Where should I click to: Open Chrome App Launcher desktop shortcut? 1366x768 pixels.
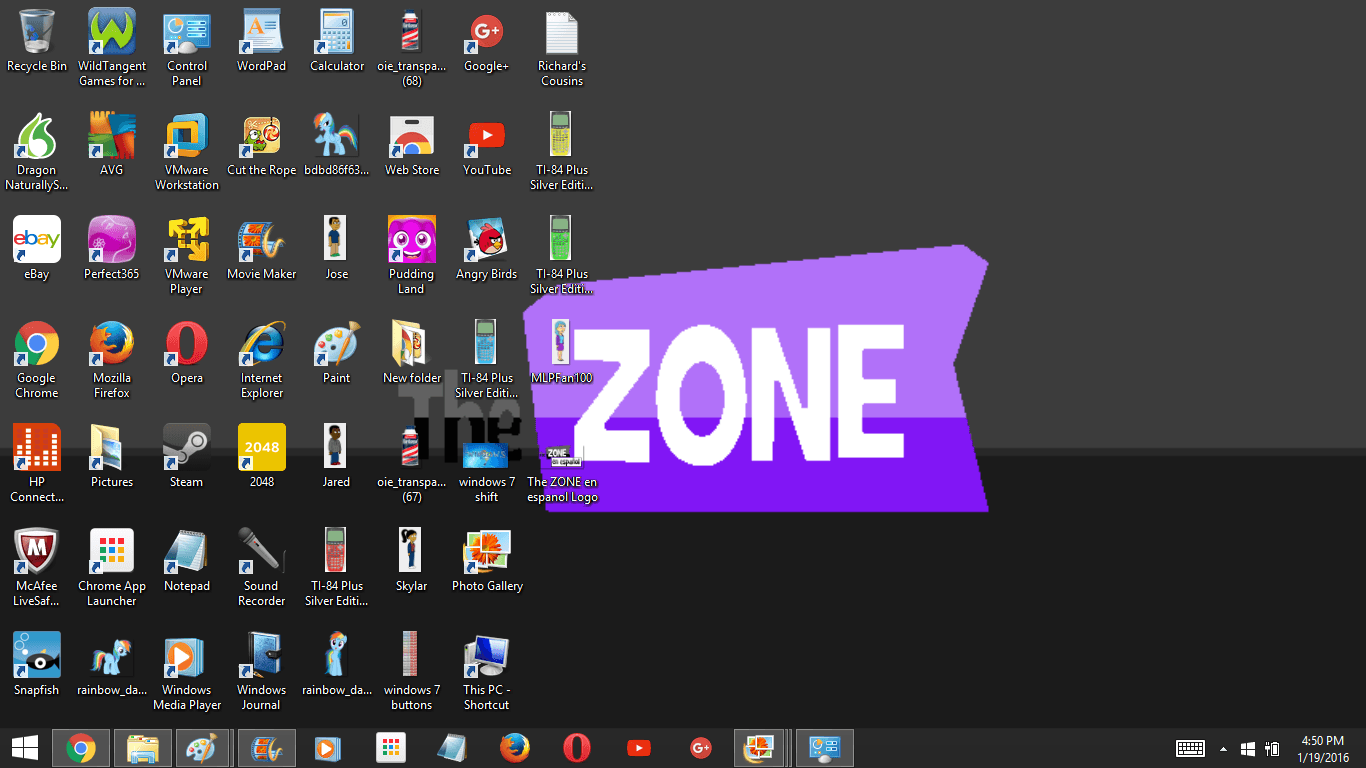click(112, 568)
